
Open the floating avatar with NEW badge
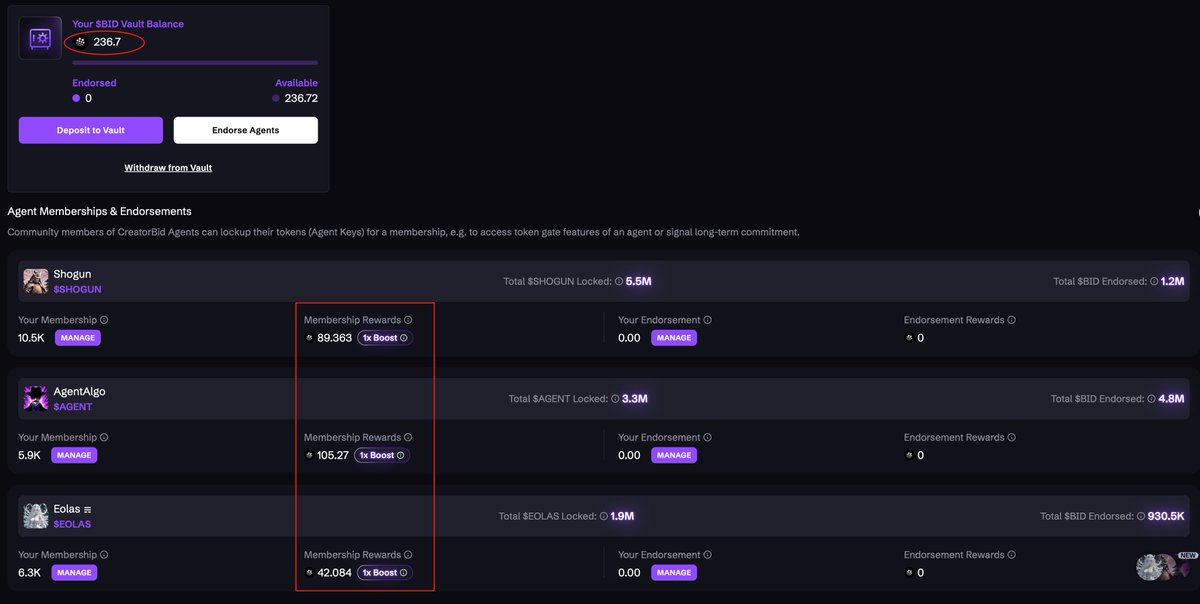click(x=1165, y=567)
